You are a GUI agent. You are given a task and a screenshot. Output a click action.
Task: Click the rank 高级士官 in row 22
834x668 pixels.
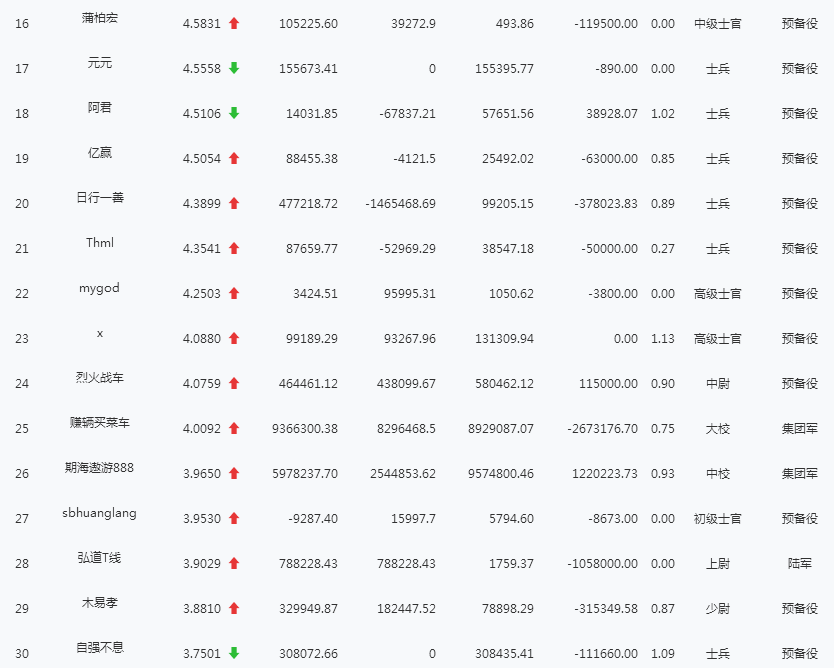pos(718,294)
